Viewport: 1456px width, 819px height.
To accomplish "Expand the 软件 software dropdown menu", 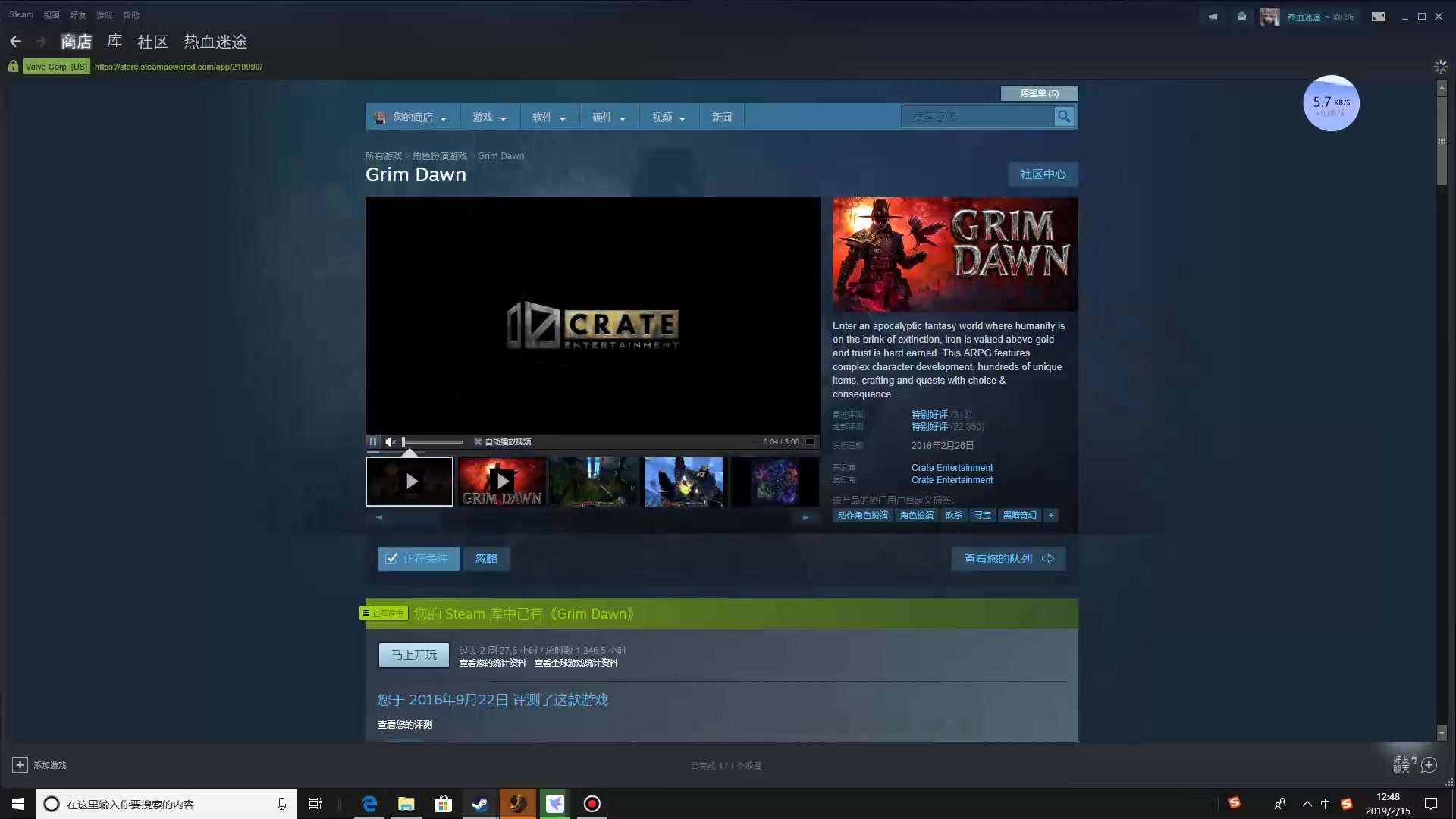I will click(x=548, y=117).
